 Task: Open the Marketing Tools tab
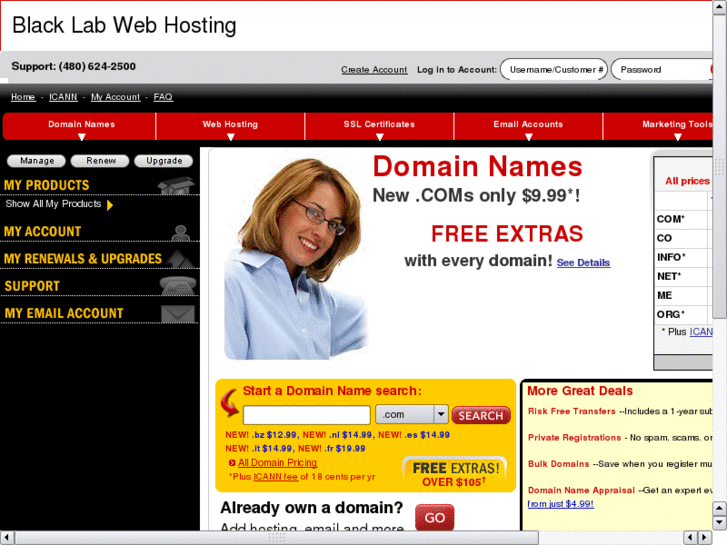click(658, 126)
